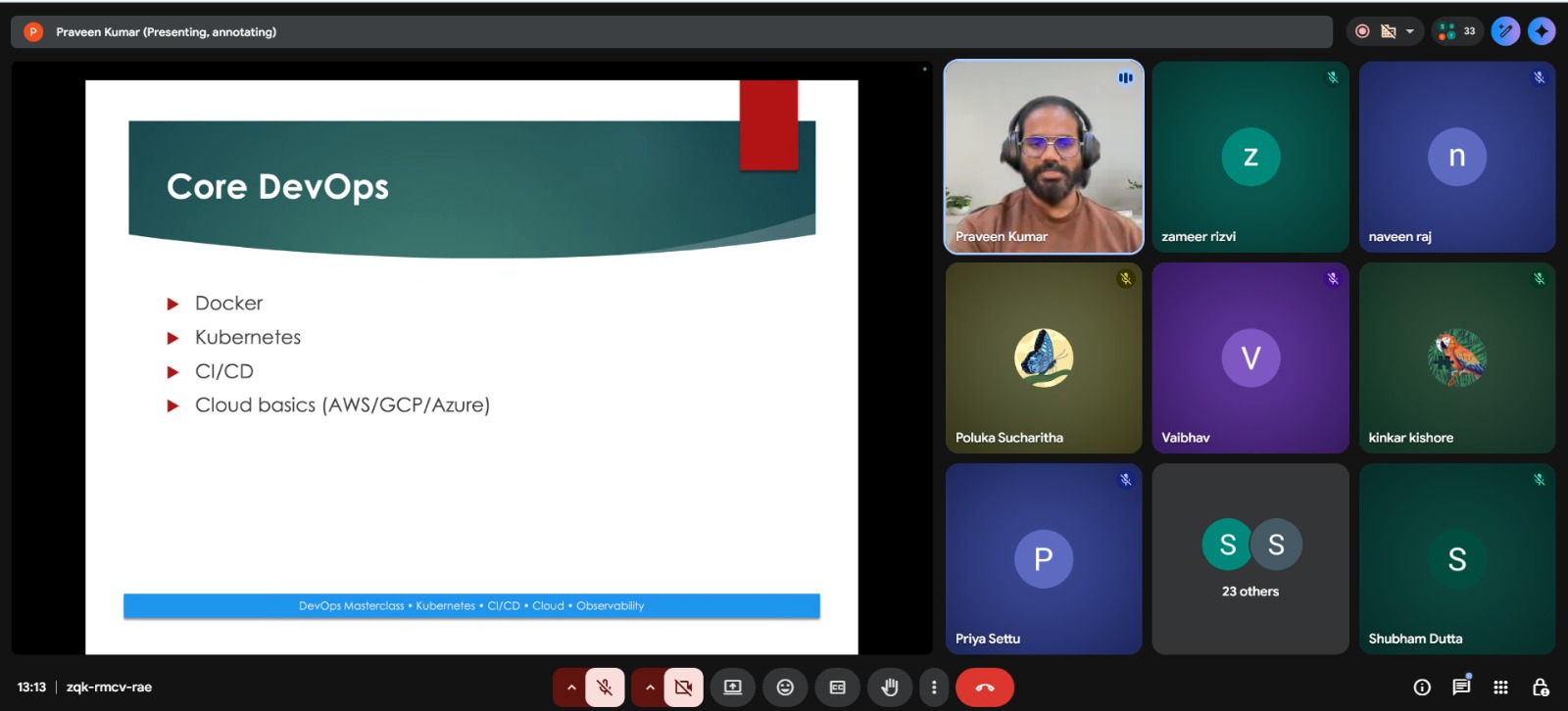The image size is (1568, 711).
Task: Raise your hand
Action: (x=889, y=687)
